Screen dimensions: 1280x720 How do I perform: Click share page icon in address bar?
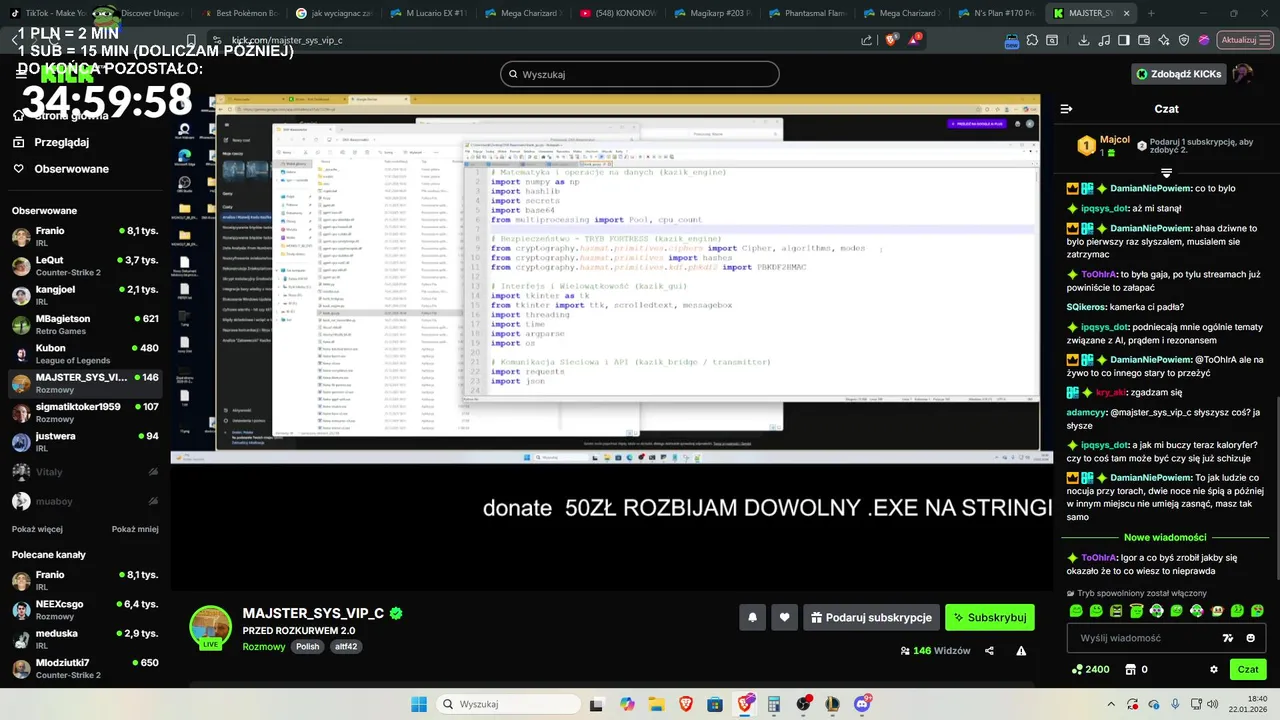tap(866, 40)
